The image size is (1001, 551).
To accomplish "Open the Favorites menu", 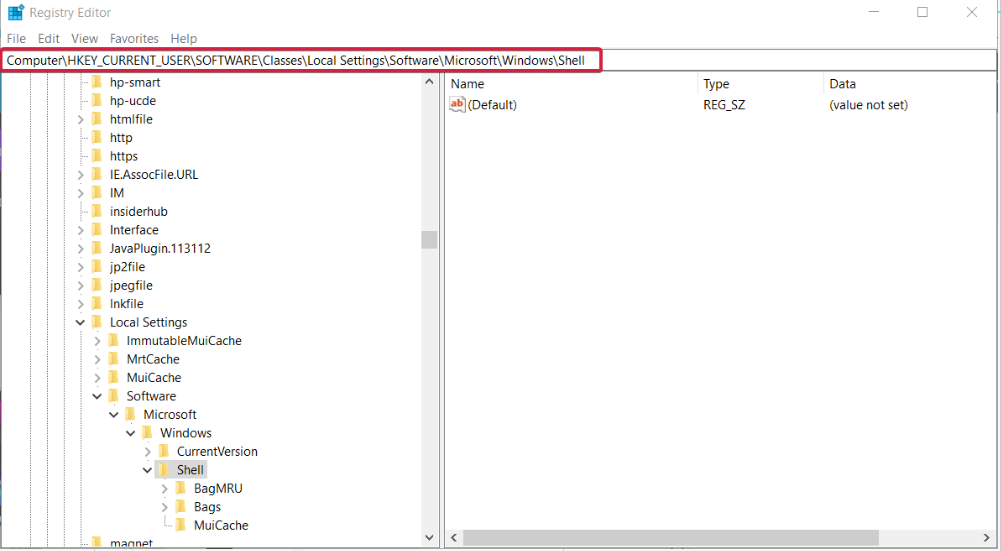I will (134, 38).
